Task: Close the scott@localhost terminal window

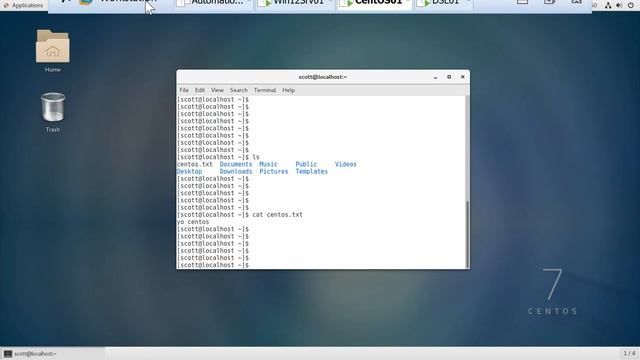Action: (462, 77)
